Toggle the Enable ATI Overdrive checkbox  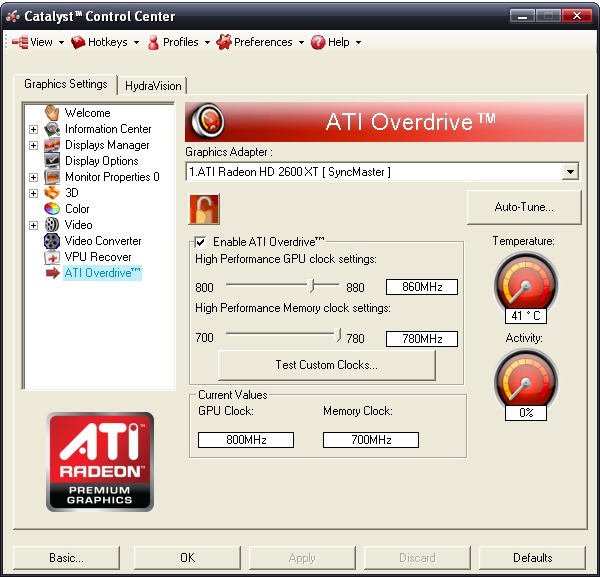200,242
